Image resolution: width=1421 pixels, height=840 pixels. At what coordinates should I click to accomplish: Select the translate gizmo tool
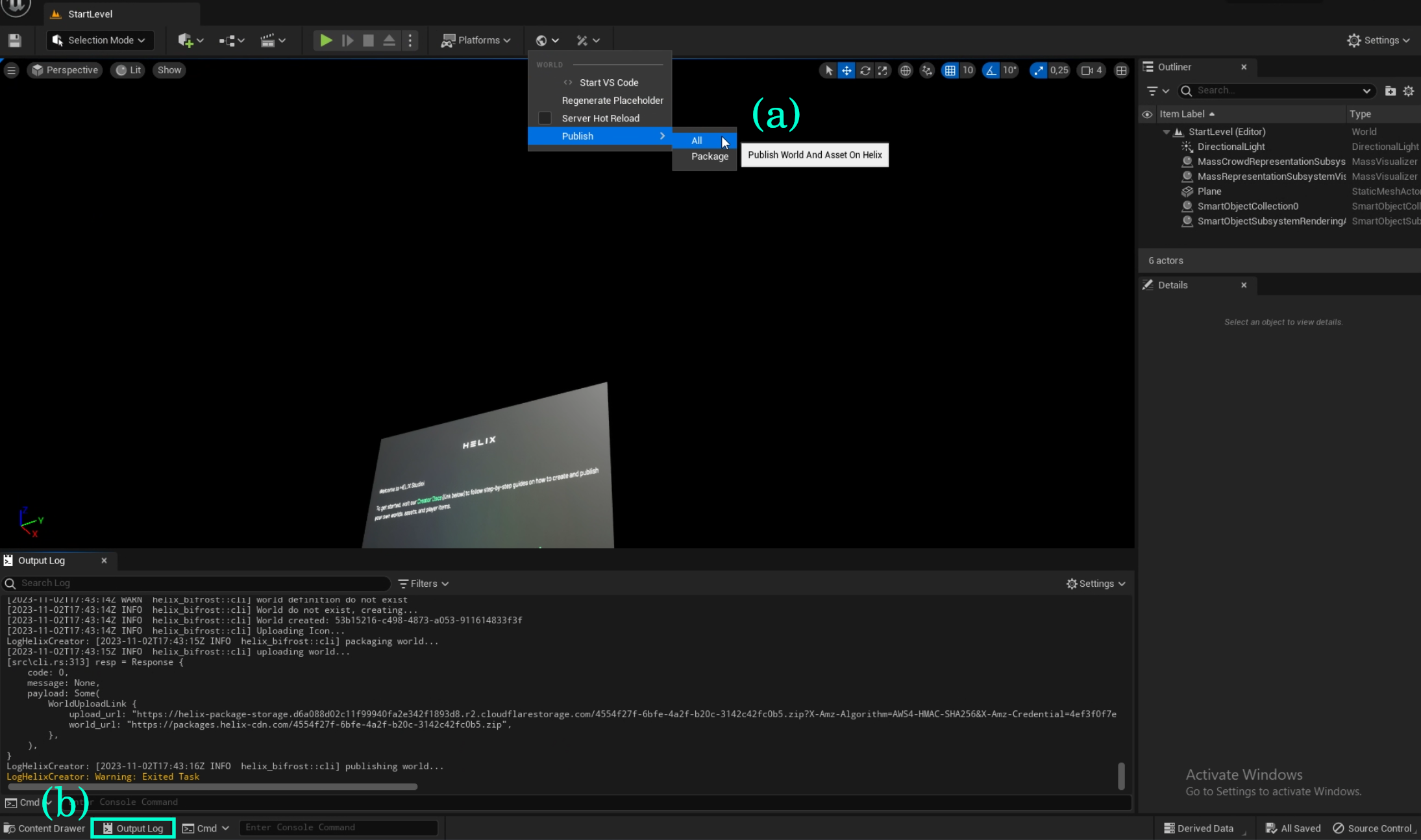[846, 70]
